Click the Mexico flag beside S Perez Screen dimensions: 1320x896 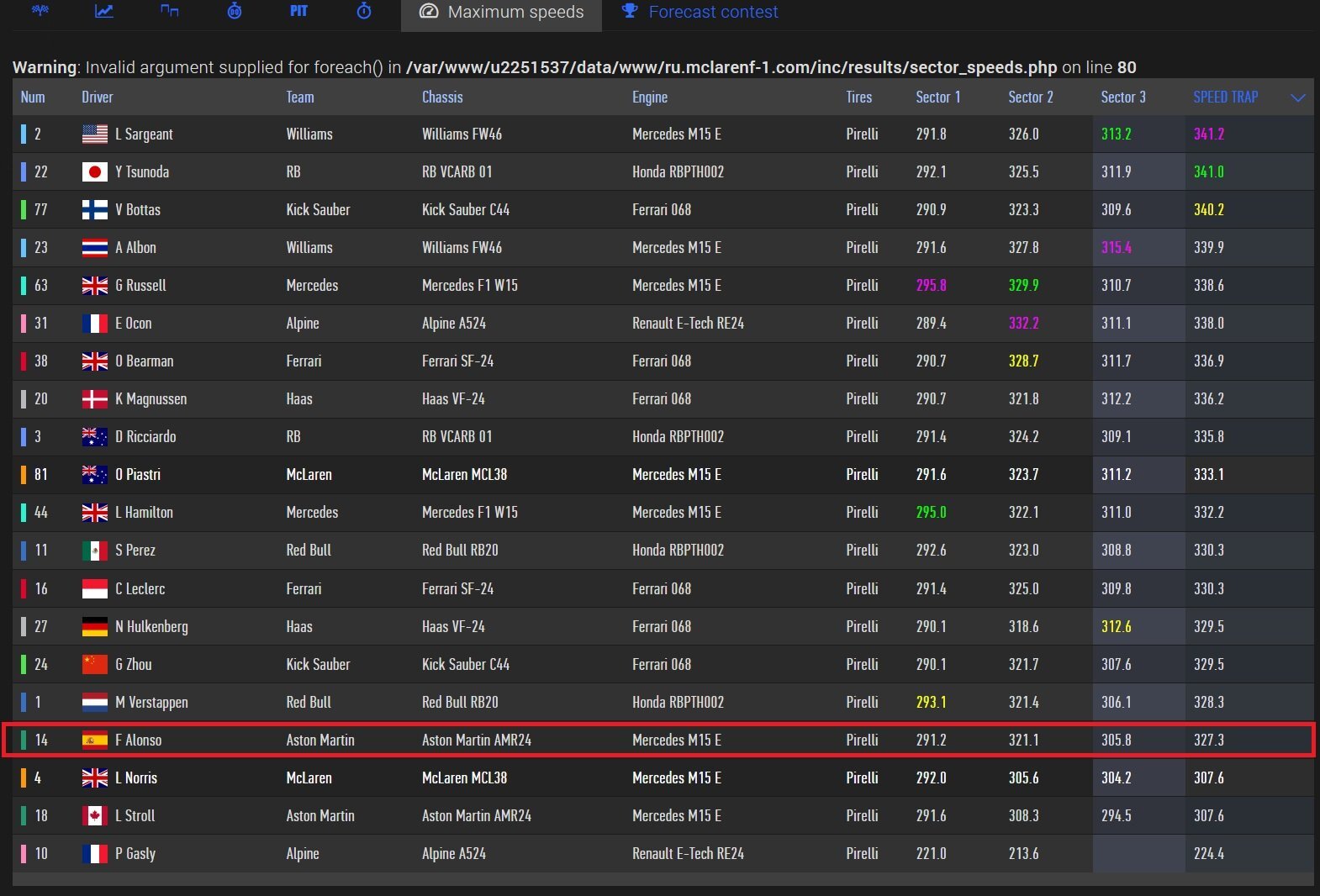tap(94, 550)
